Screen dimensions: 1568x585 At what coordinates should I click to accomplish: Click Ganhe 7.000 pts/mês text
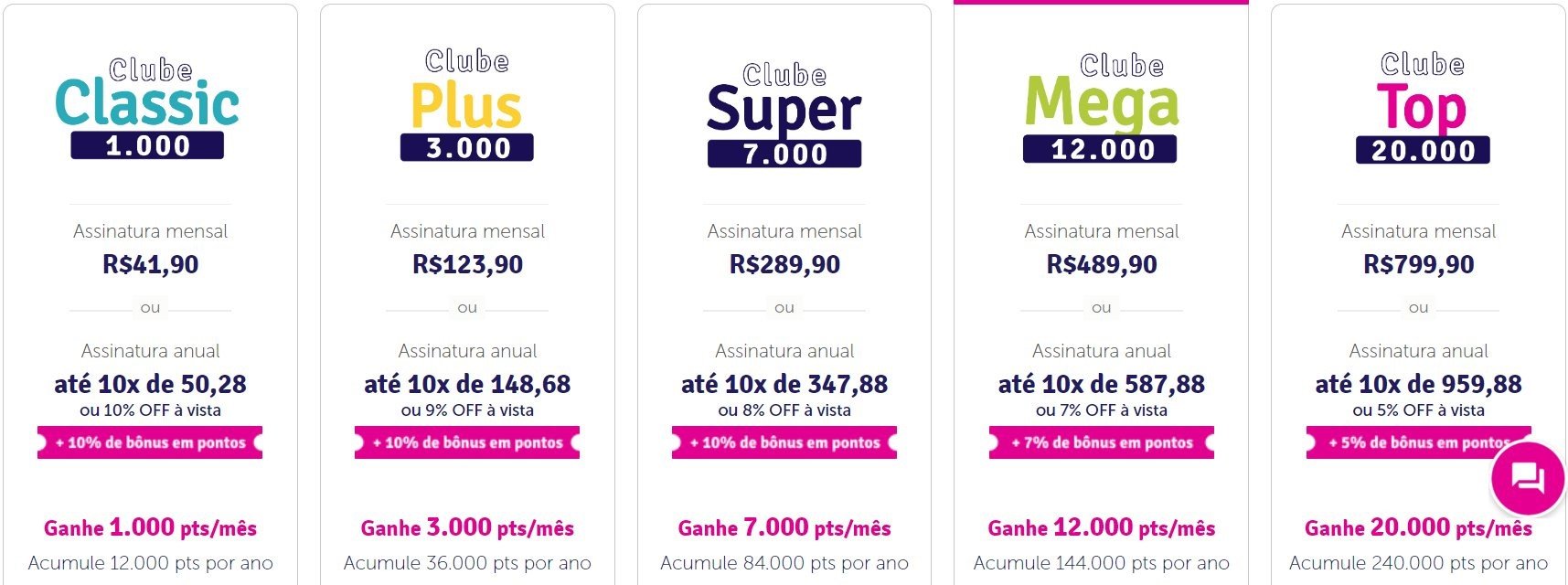tap(784, 527)
